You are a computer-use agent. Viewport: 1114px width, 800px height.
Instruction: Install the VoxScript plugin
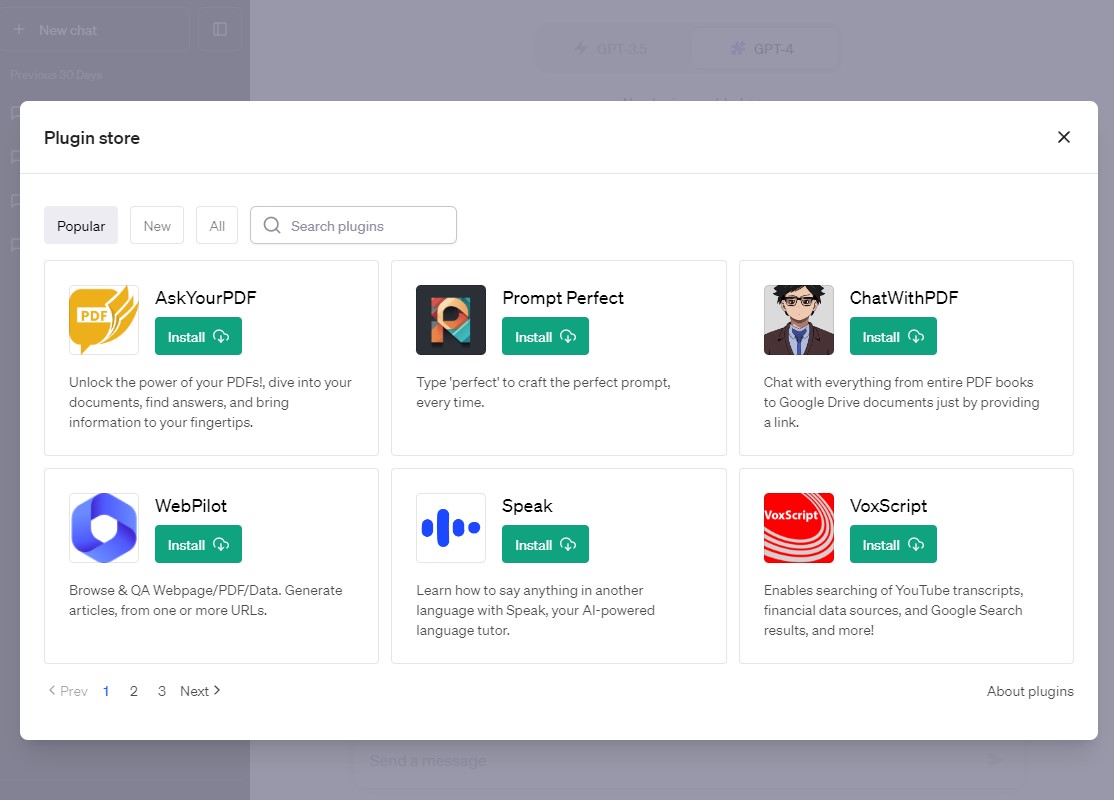pos(893,544)
